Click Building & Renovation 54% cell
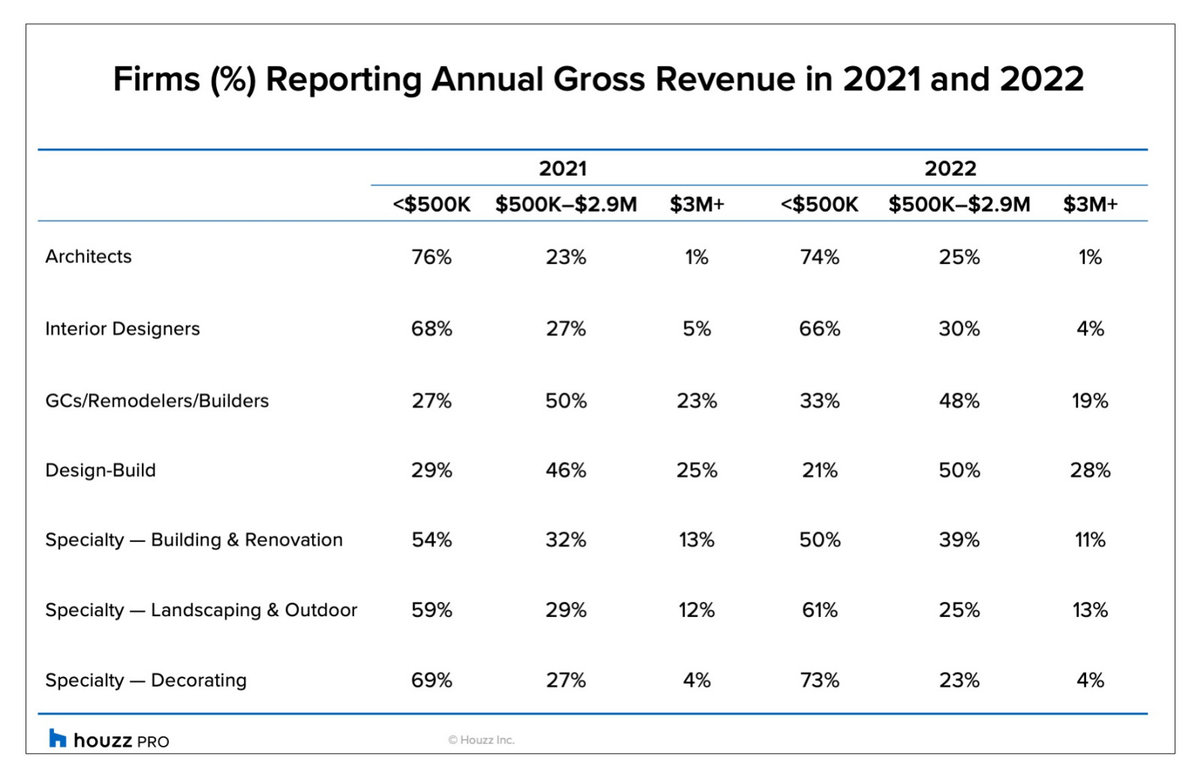 432,540
